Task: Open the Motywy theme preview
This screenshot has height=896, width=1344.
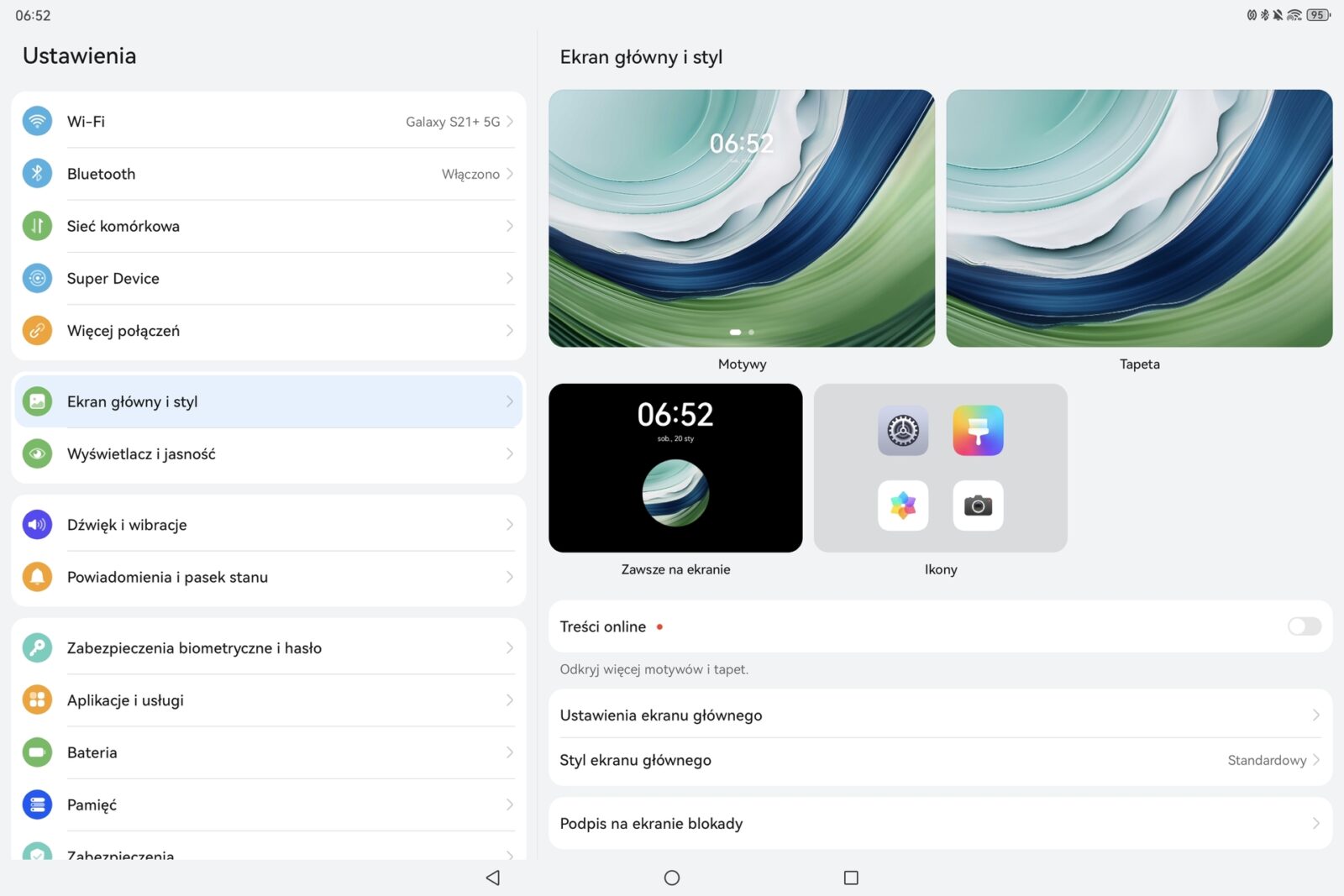Action: pyautogui.click(x=741, y=218)
